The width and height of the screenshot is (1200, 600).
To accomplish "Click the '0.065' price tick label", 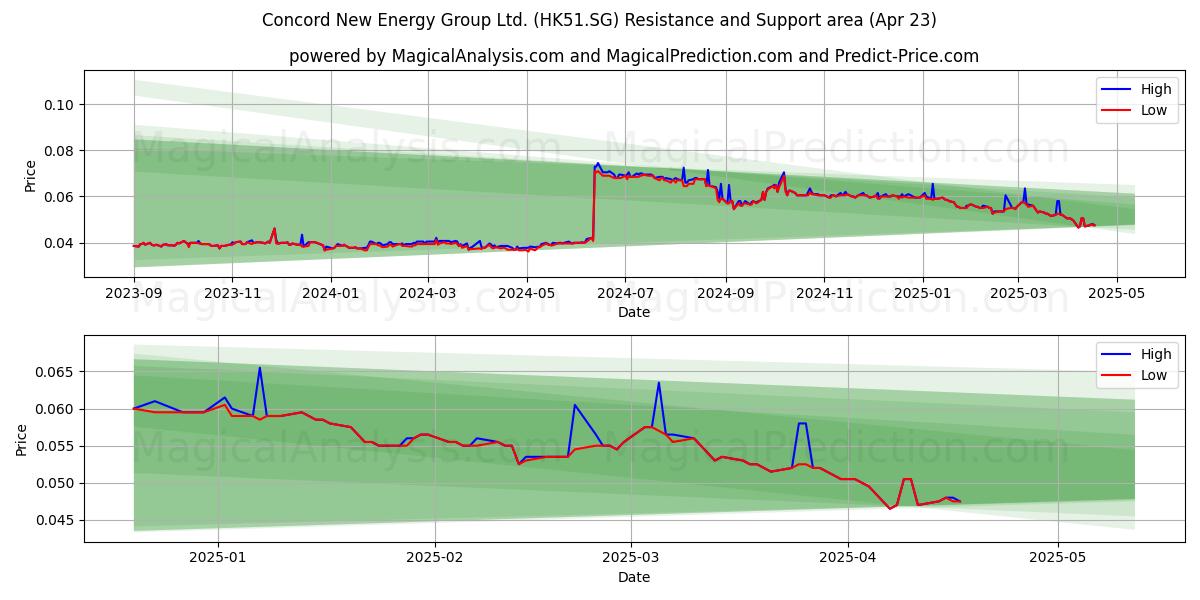I will click(x=56, y=372).
